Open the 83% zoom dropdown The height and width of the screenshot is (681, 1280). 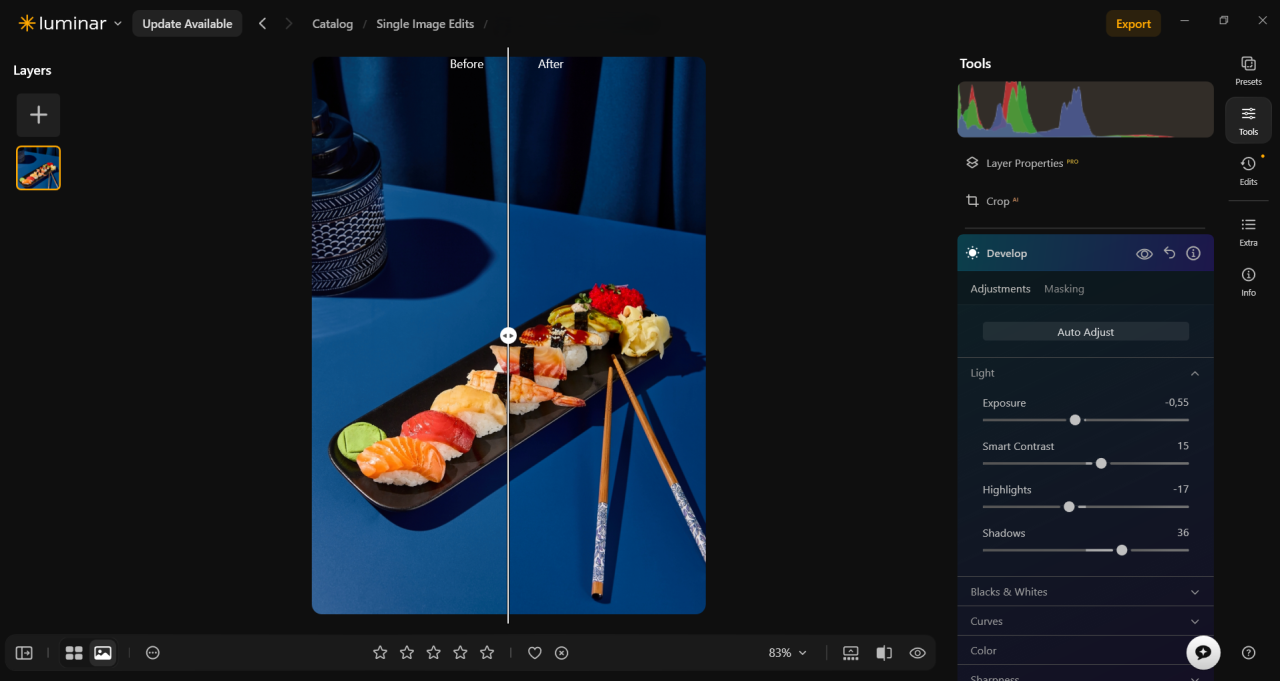[x=787, y=653]
